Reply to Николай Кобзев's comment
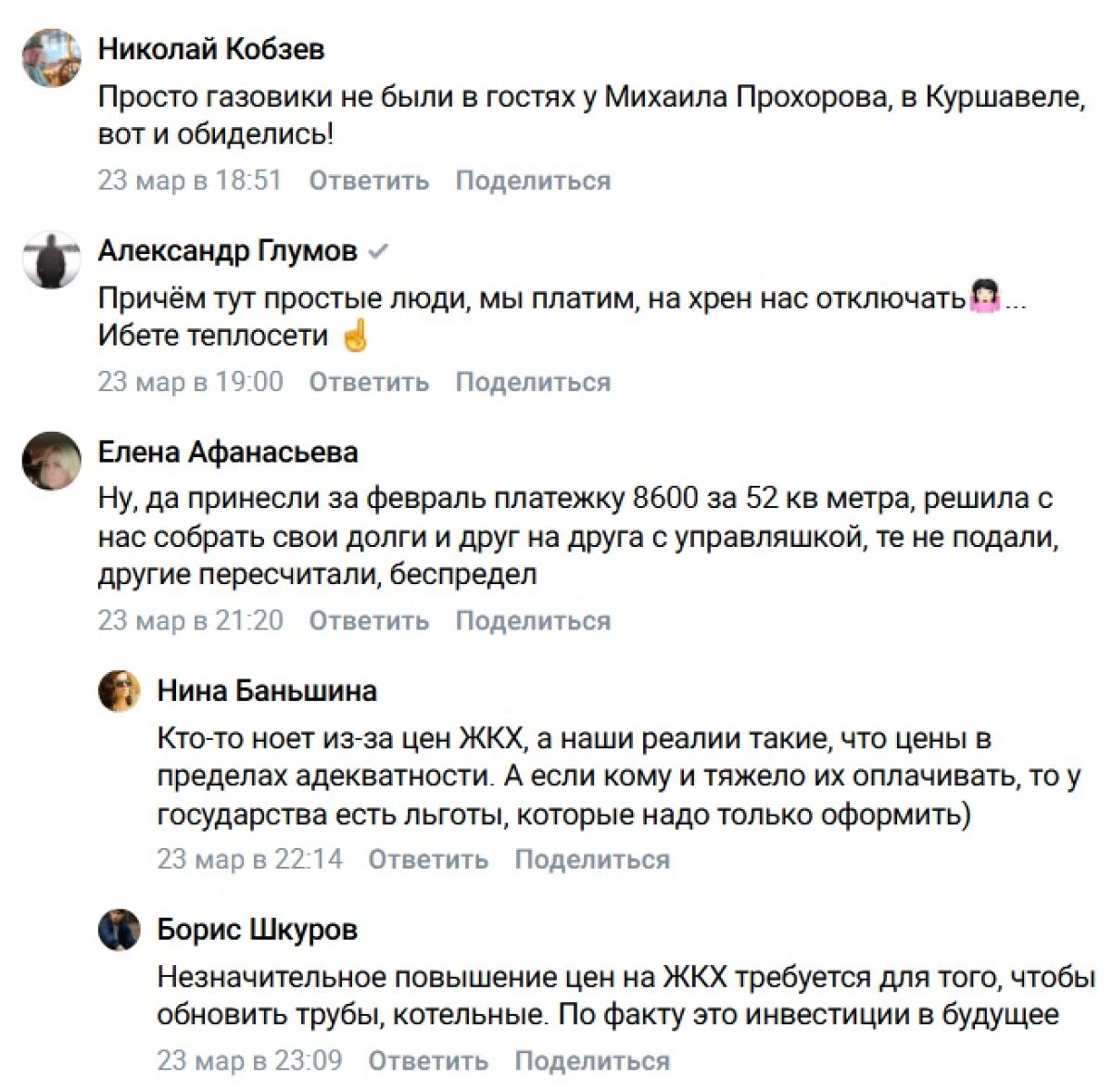 369,180
